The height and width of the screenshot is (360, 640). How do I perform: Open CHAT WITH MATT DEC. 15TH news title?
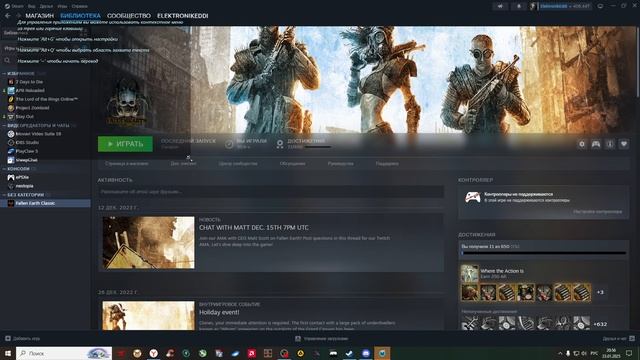pos(254,228)
